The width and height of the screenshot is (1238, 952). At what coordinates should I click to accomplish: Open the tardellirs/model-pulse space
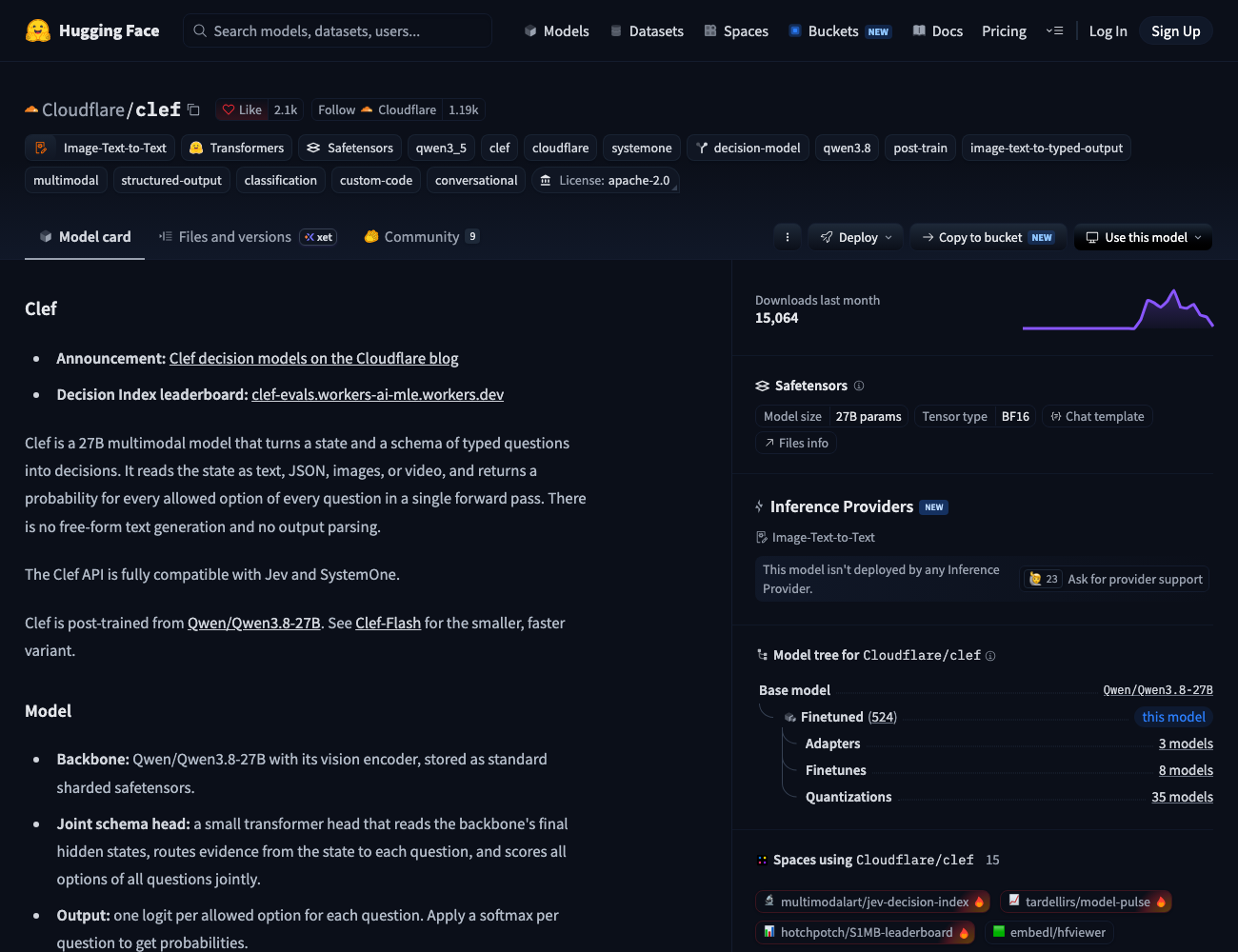point(1086,902)
